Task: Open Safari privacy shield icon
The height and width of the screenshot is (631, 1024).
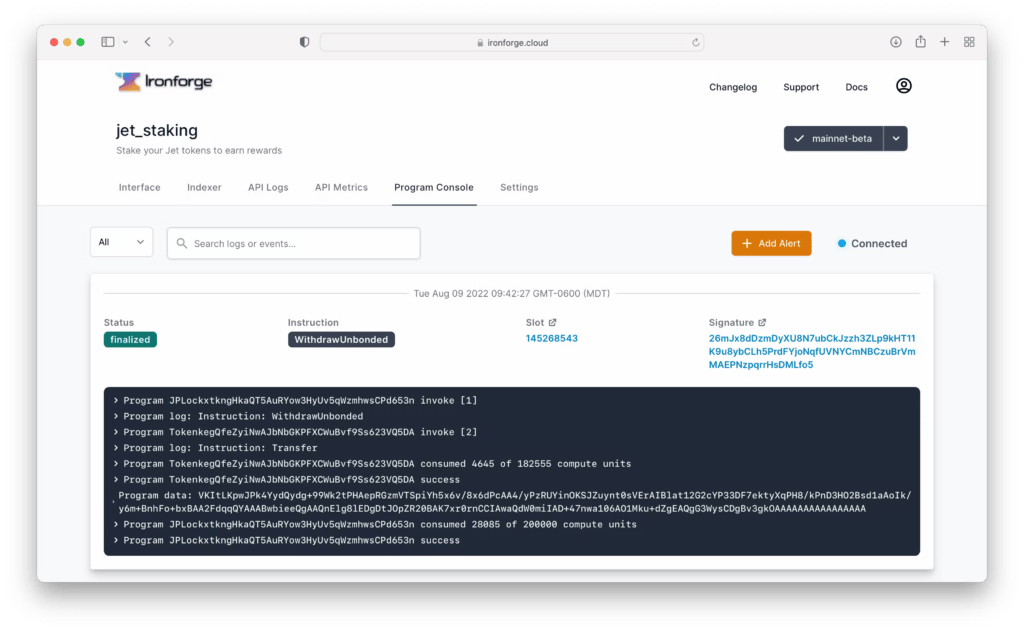Action: [x=304, y=42]
